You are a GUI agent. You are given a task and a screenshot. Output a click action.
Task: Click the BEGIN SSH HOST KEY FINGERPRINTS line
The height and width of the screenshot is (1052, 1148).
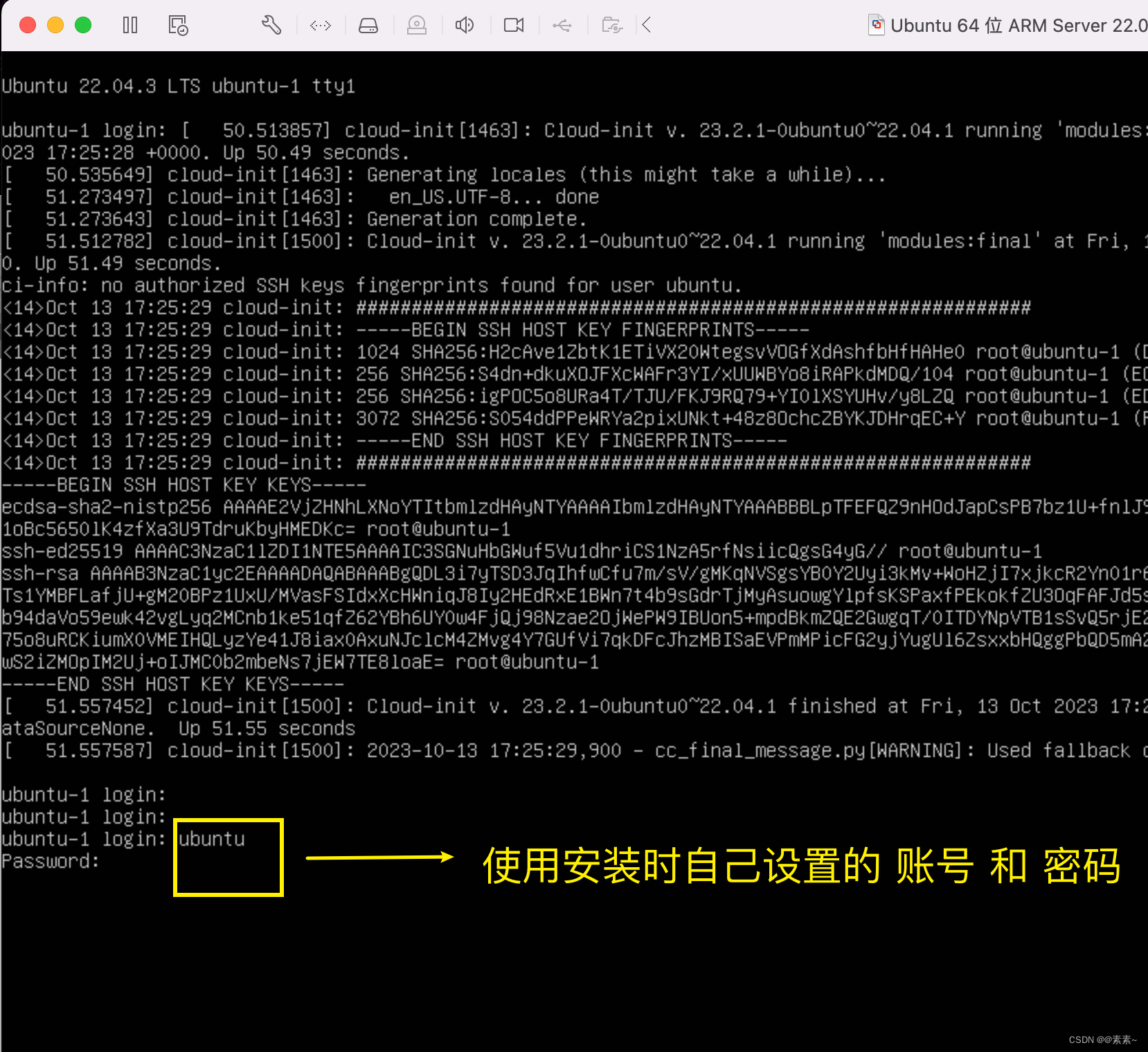coord(406,330)
